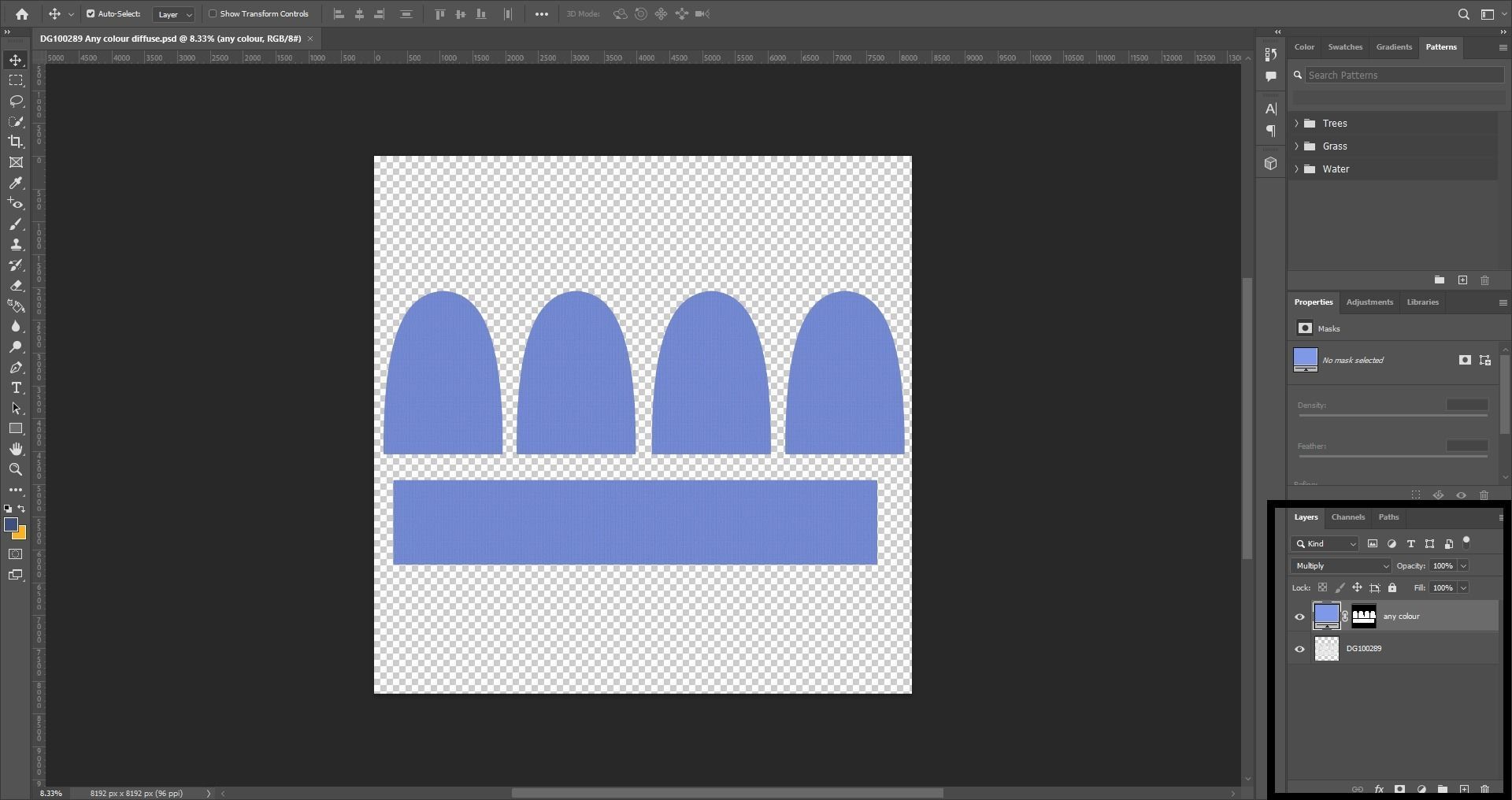Image resolution: width=1512 pixels, height=800 pixels.
Task: Select the Blur tool
Action: coord(16,327)
